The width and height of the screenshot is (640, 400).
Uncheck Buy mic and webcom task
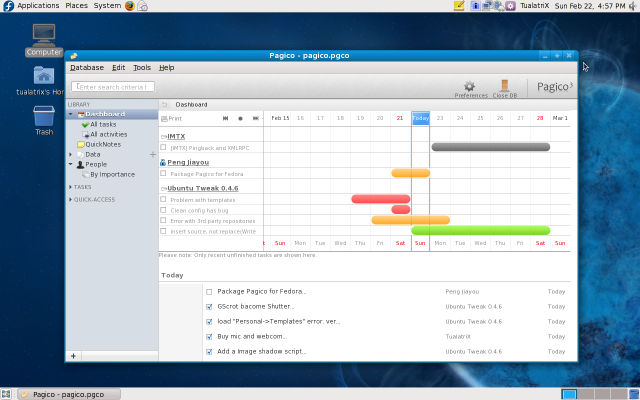pyautogui.click(x=209, y=337)
